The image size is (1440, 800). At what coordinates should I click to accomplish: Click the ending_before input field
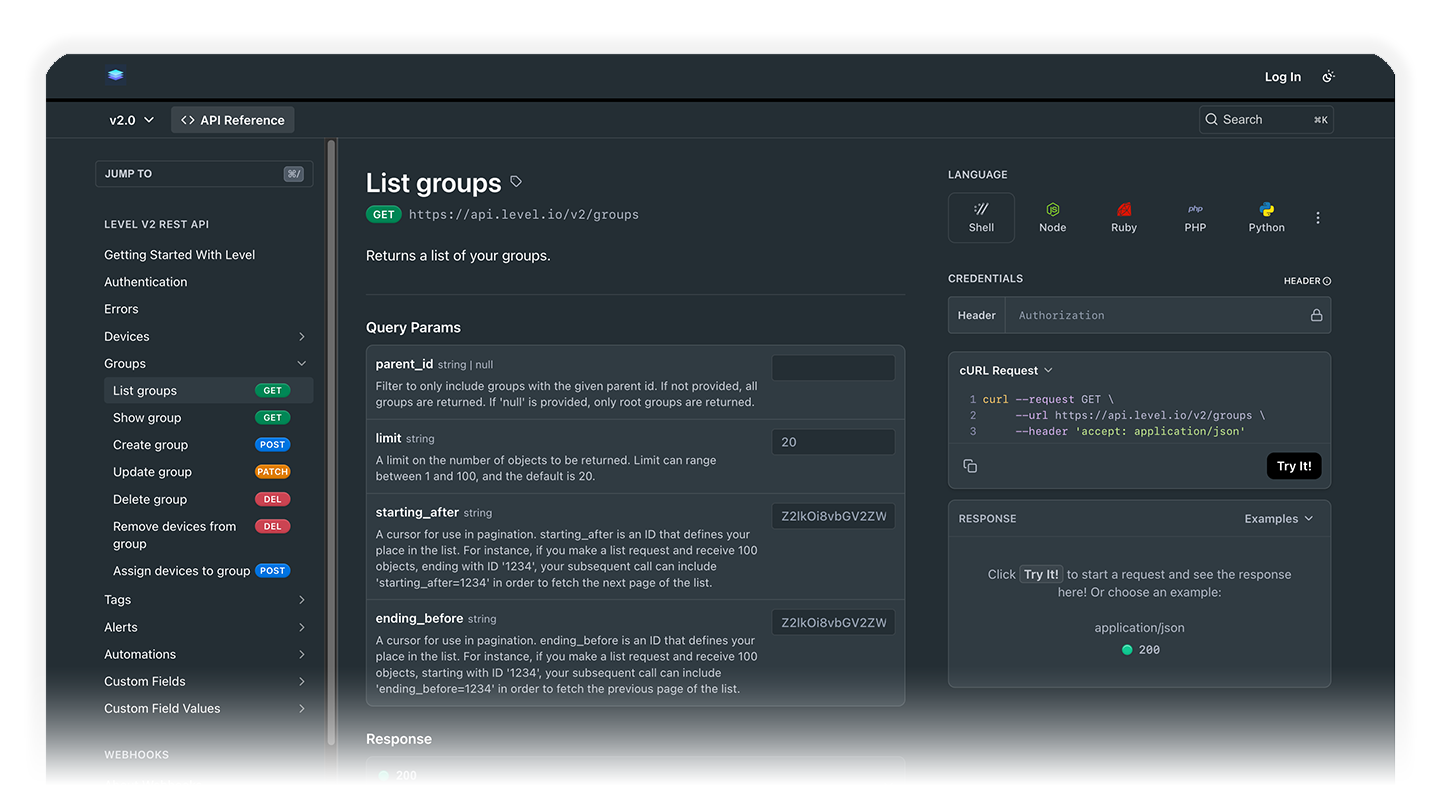(833, 622)
